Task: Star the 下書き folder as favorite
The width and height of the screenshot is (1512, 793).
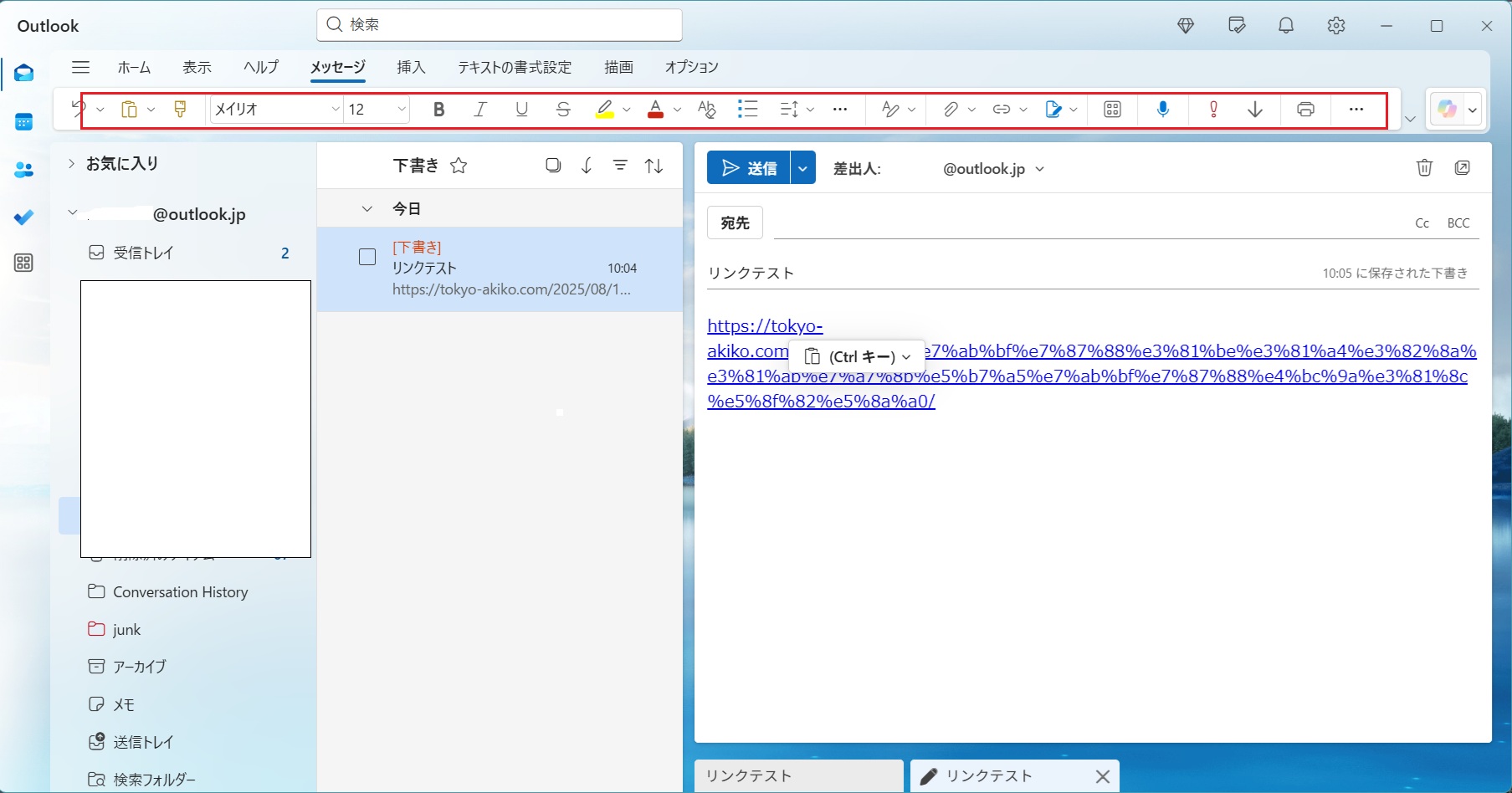Action: tap(459, 166)
